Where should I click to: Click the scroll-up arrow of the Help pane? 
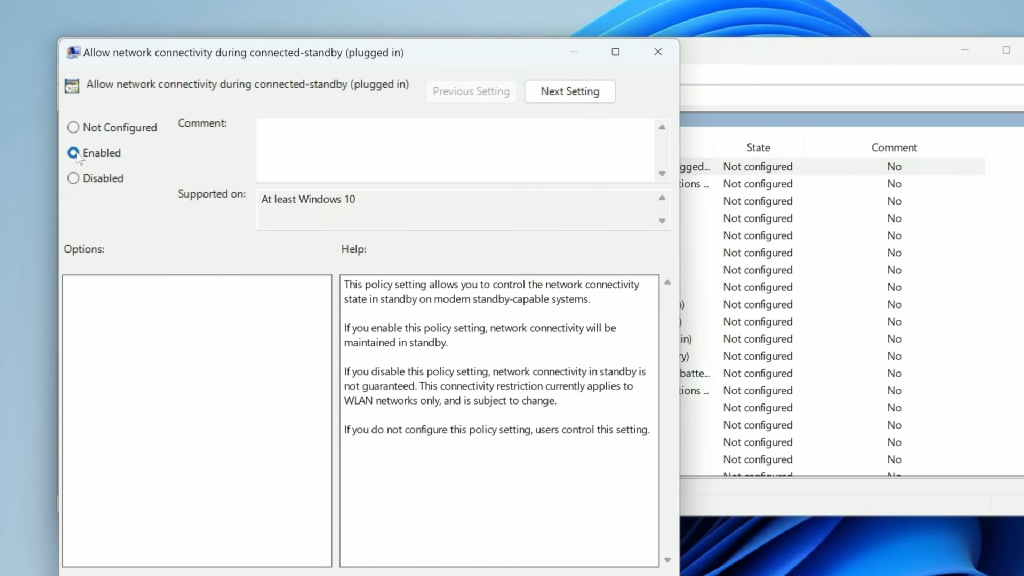[665, 280]
